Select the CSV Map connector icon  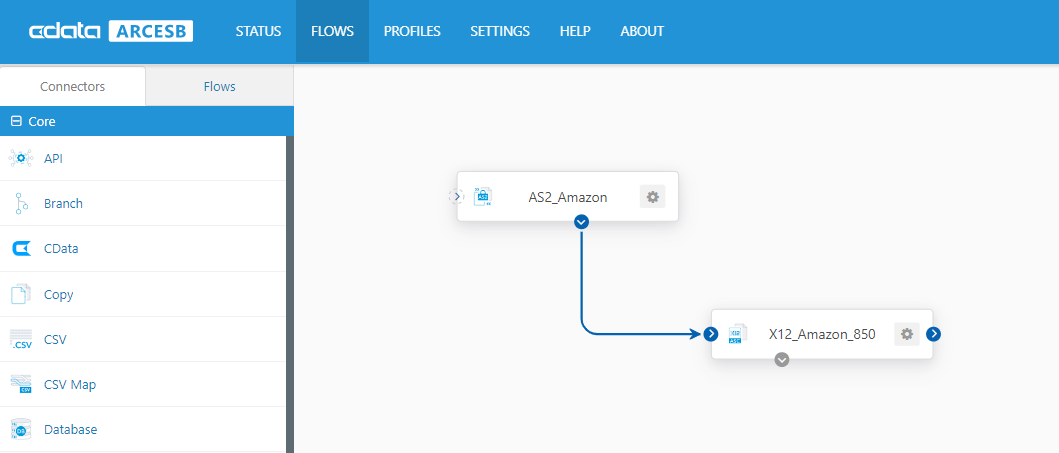21,384
